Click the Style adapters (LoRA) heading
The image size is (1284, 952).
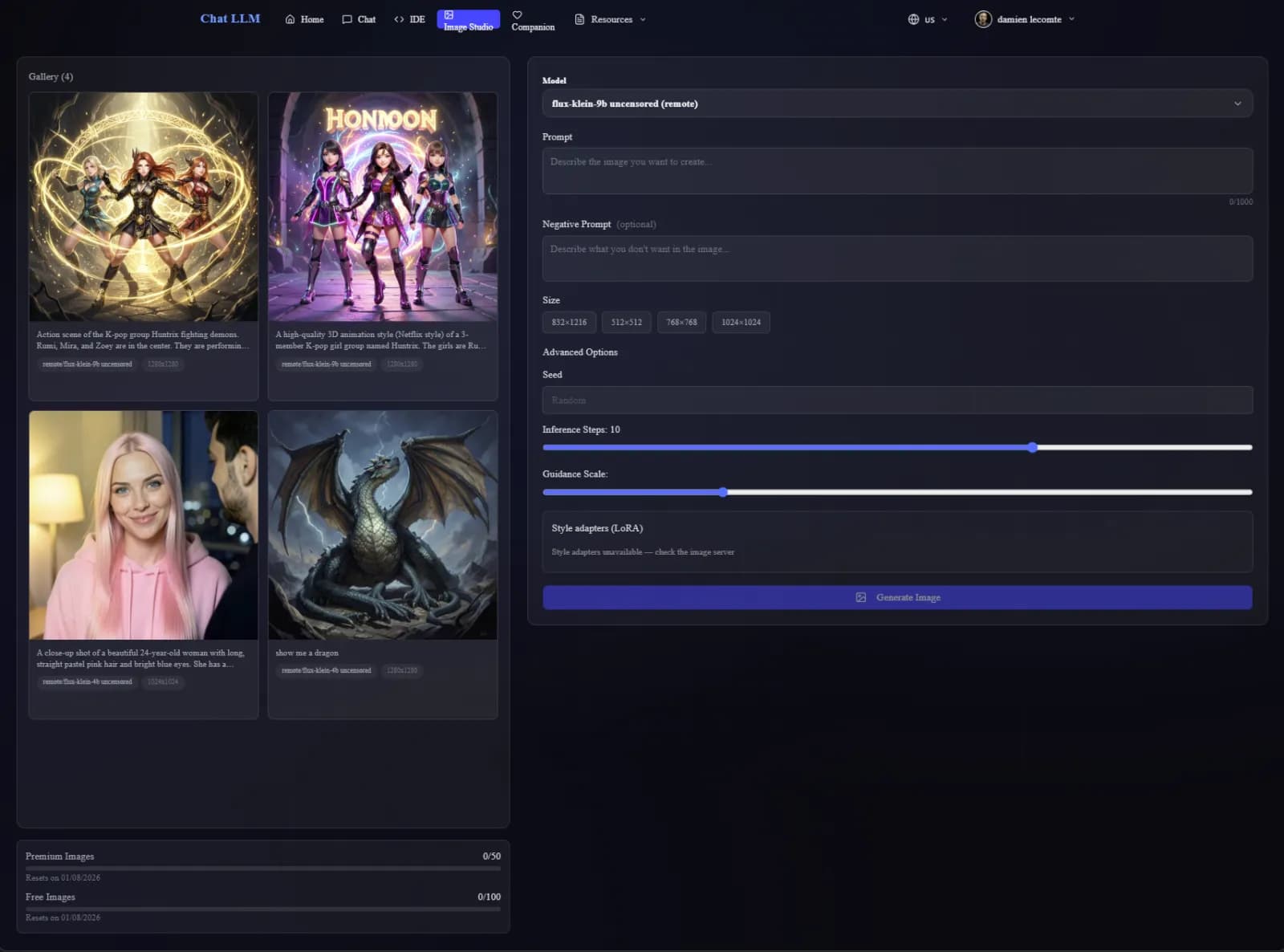pos(597,528)
